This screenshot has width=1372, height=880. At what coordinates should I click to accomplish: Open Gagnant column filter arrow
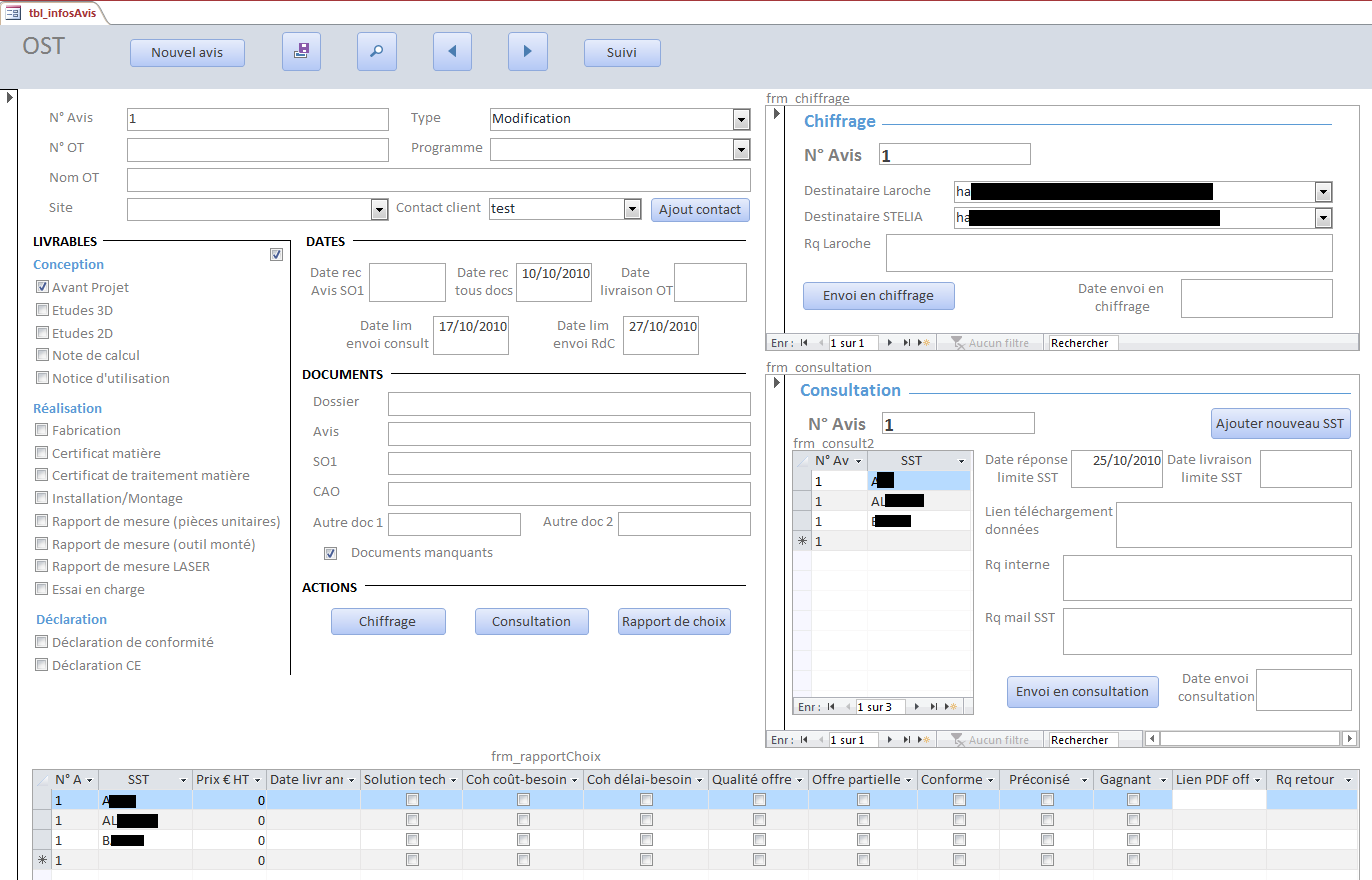point(1162,780)
